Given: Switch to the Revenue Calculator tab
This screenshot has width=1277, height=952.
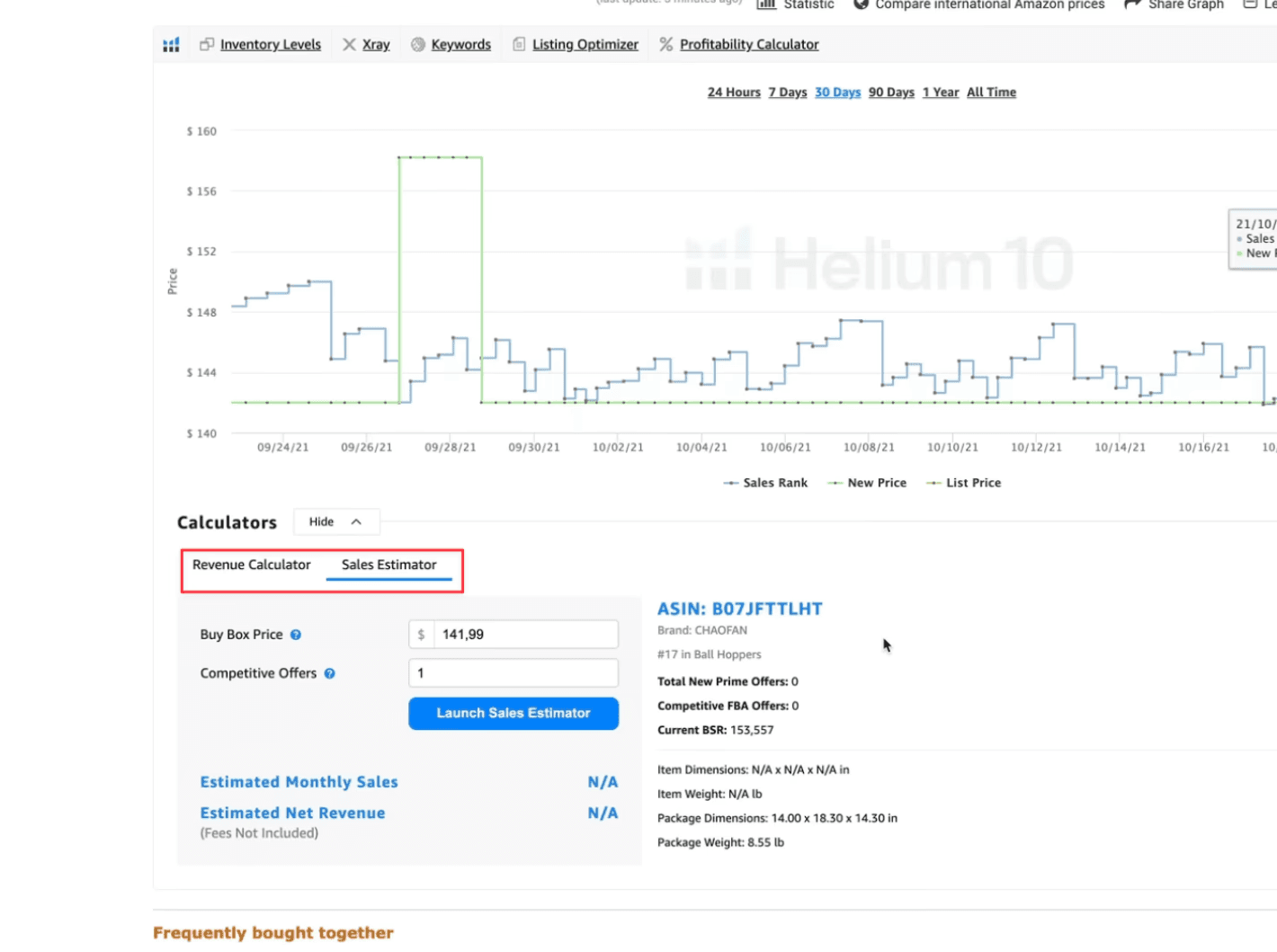Looking at the screenshot, I should point(251,565).
